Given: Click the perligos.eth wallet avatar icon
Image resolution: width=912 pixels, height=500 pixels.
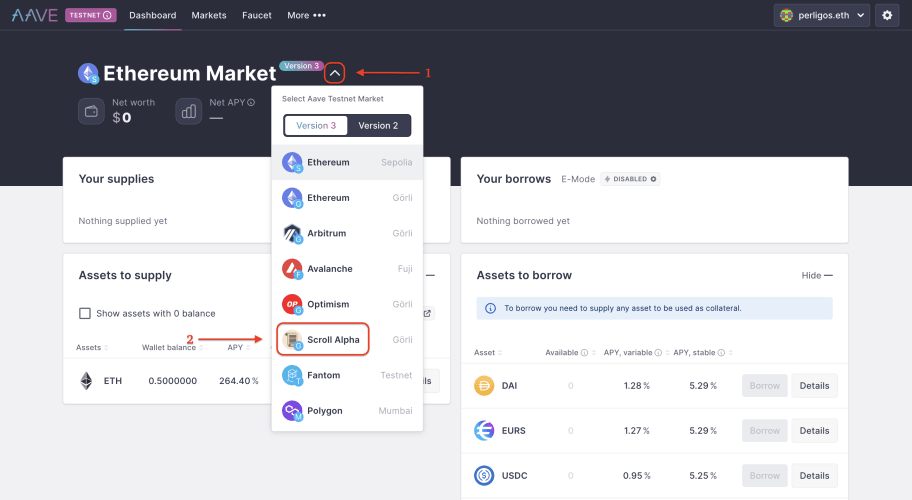Looking at the screenshot, I should click(x=786, y=16).
